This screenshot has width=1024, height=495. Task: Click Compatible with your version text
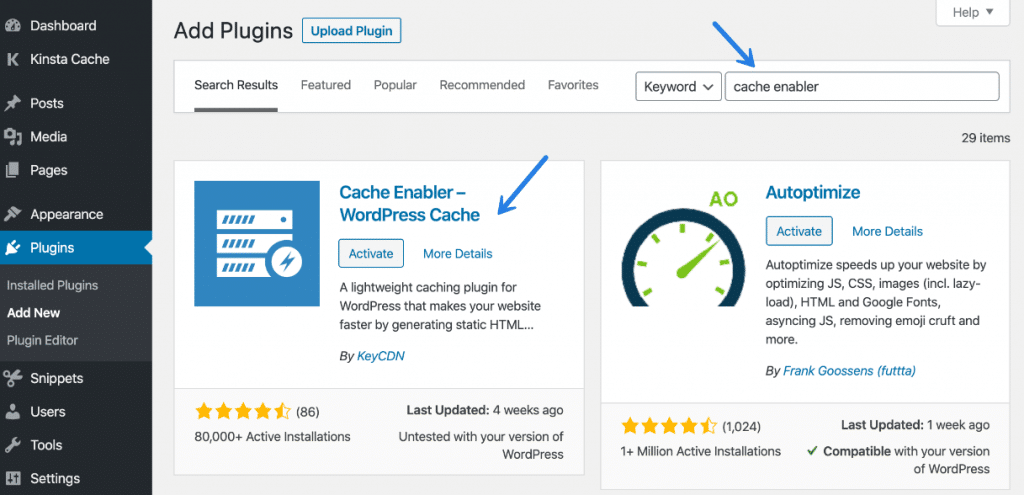point(899,460)
